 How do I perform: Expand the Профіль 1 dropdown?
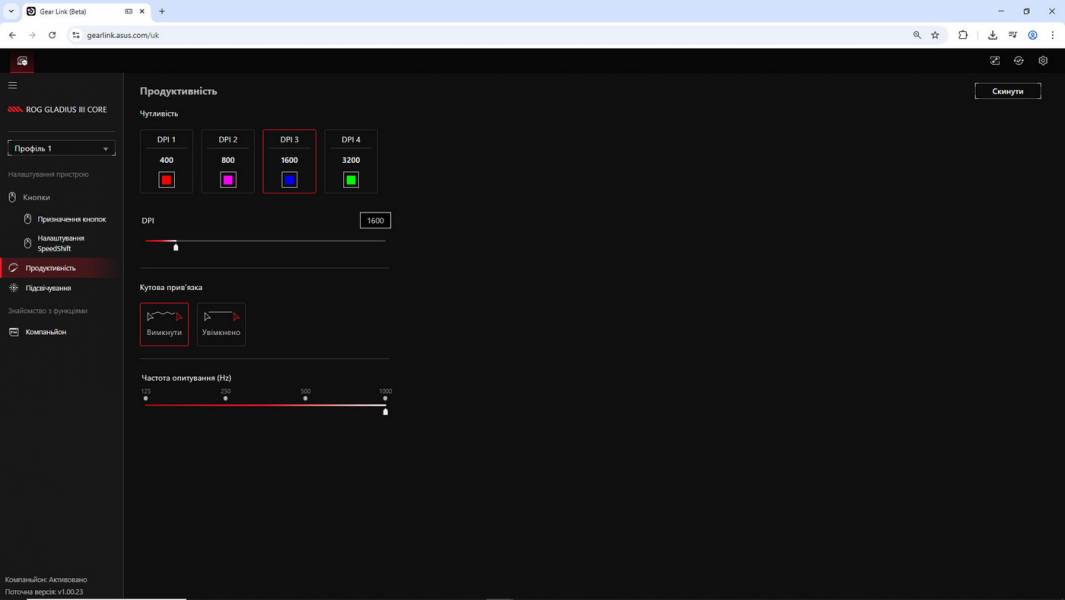[62, 148]
